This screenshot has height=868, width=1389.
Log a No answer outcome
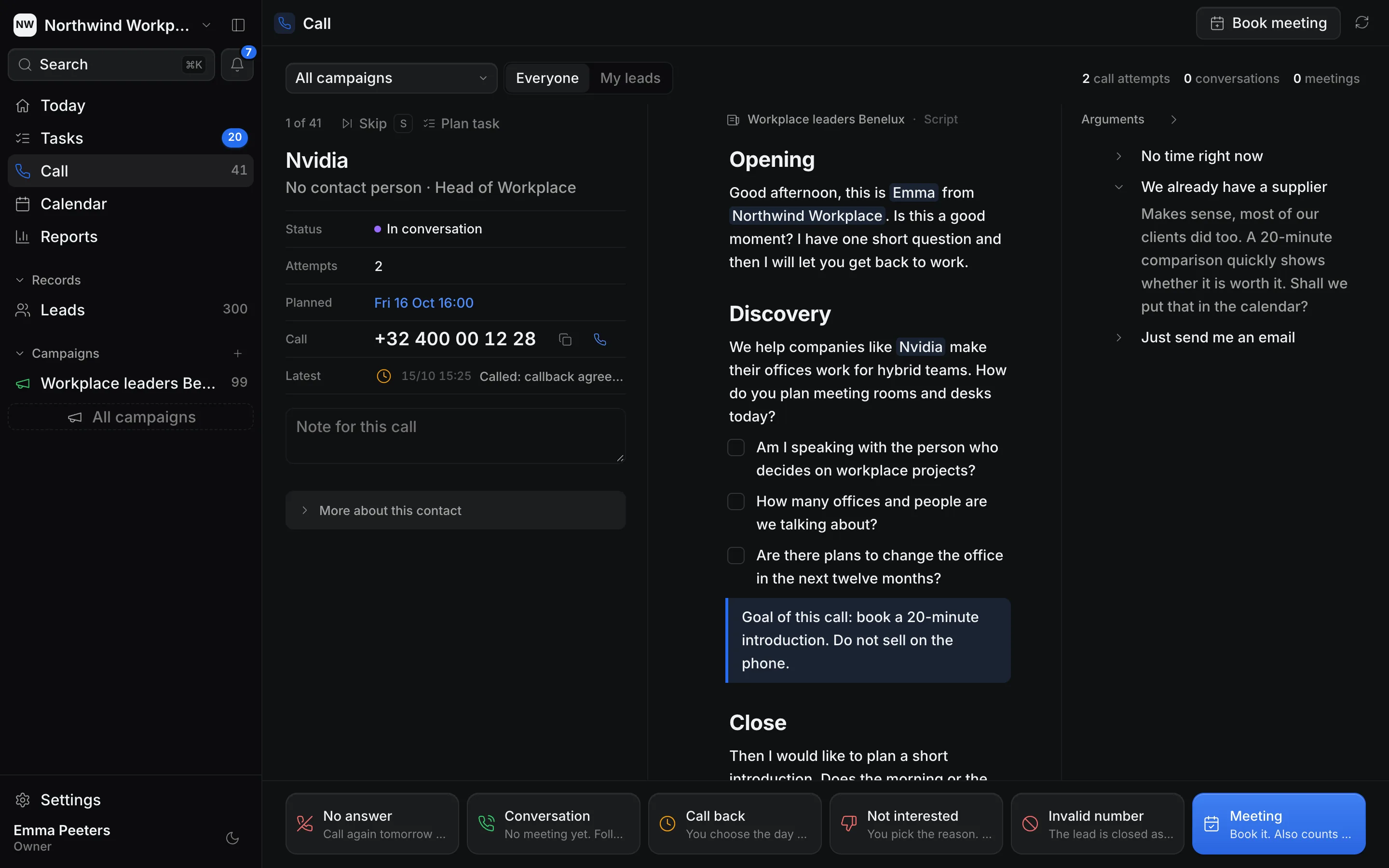point(372,824)
